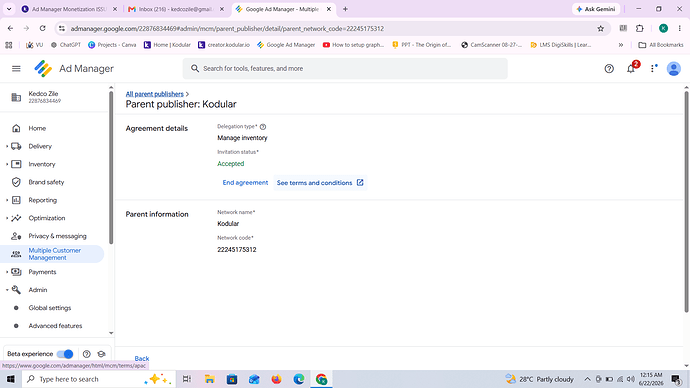Click the Accepted invitation status text

pyautogui.click(x=231, y=164)
